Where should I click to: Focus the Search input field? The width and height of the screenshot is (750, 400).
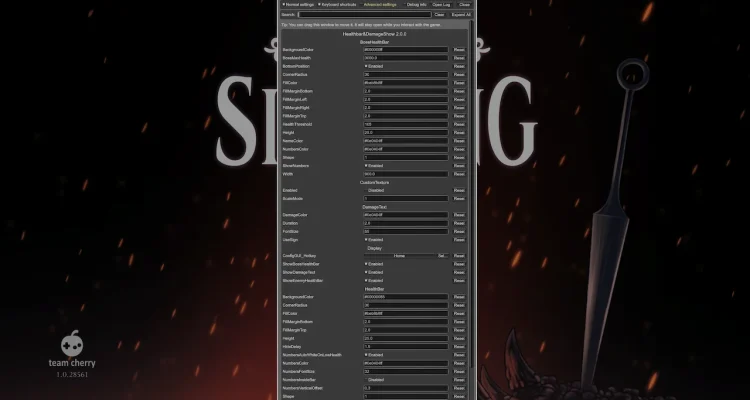pyautogui.click(x=364, y=15)
